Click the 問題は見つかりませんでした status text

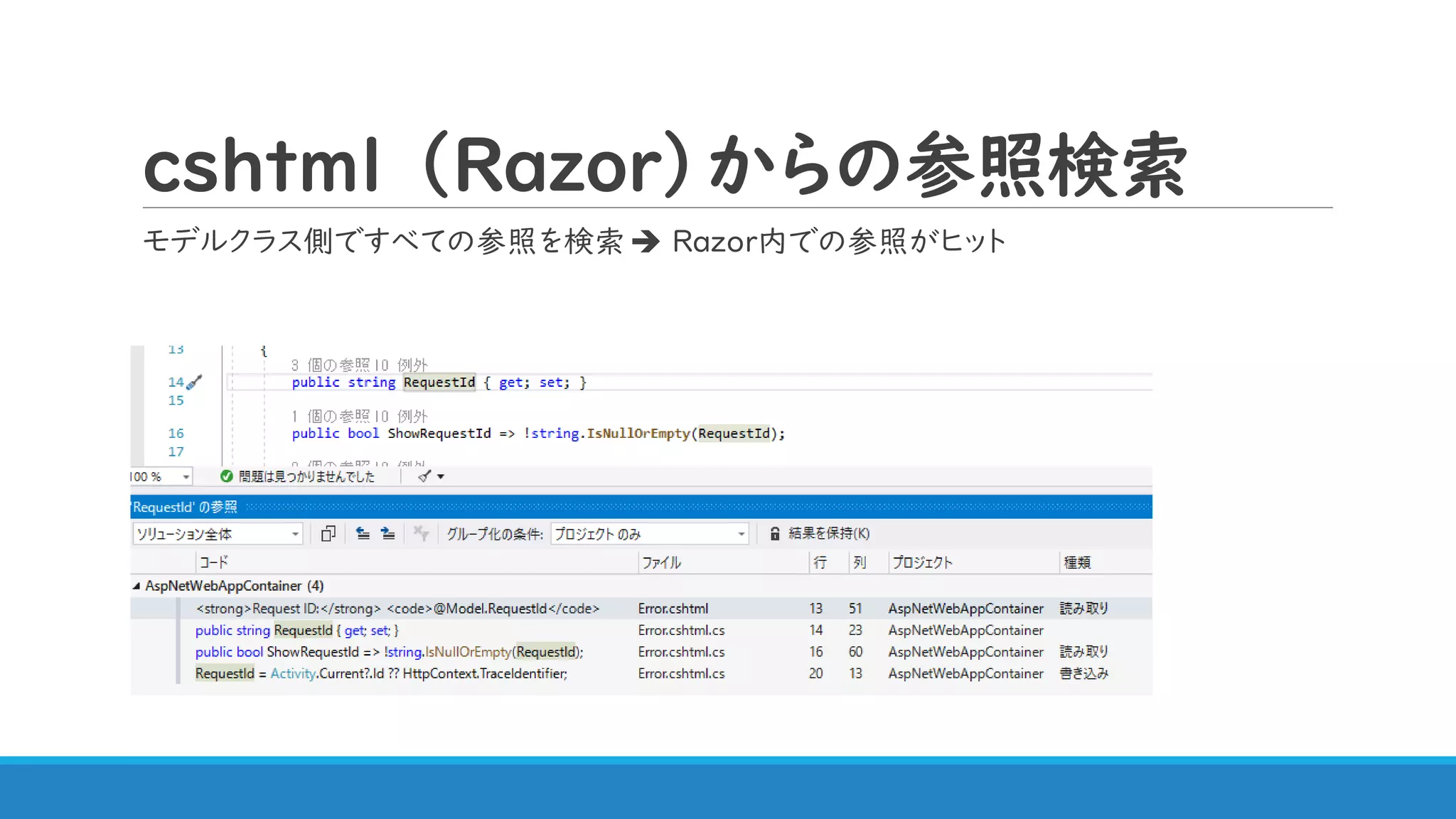tap(306, 476)
